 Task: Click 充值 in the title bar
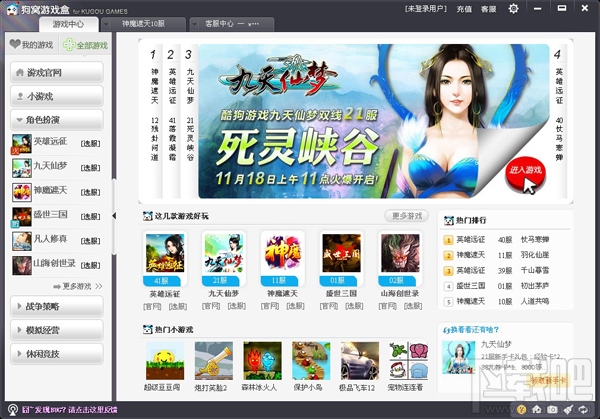pos(464,9)
